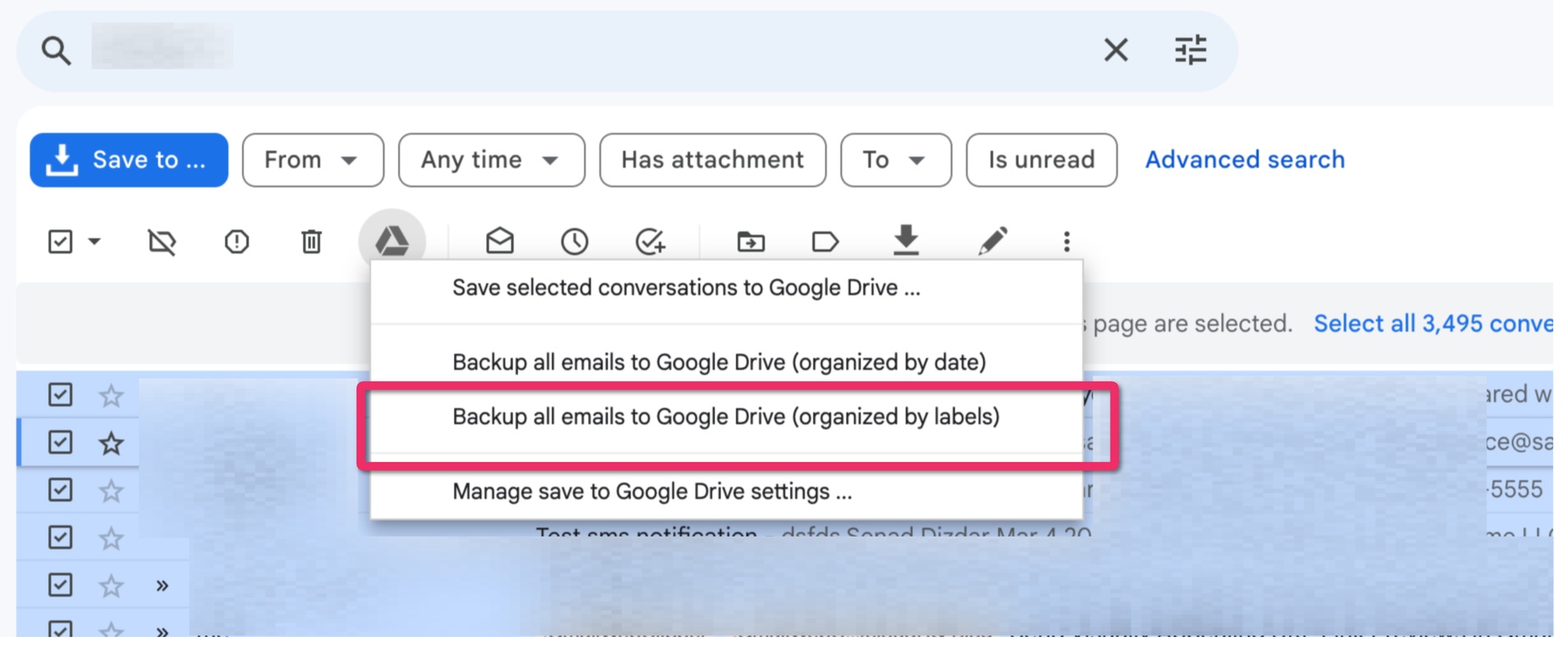Click the Save to ... button
The image size is (1568, 648).
pyautogui.click(x=129, y=160)
